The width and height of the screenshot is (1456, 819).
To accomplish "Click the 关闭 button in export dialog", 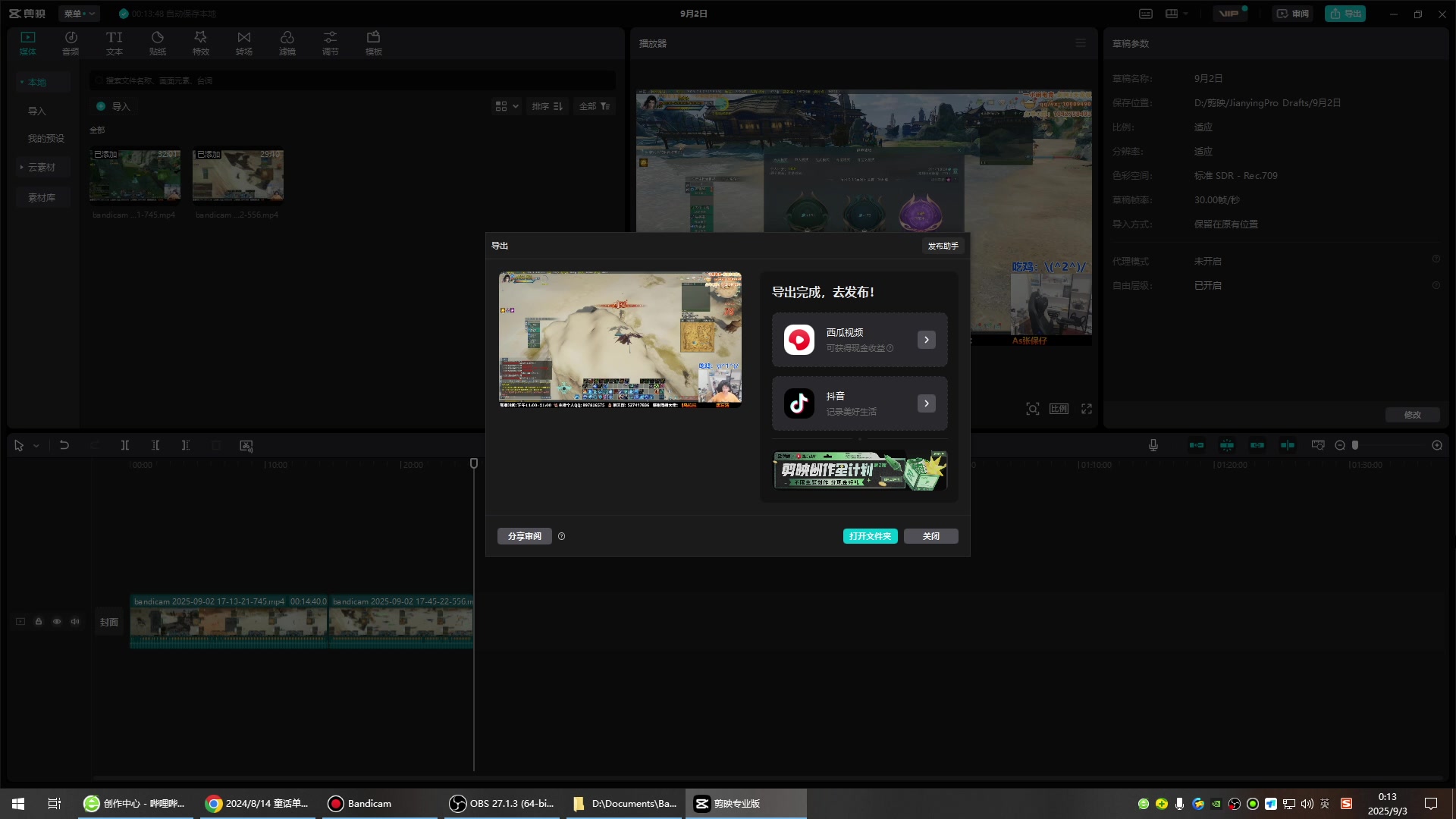I will coord(931,536).
